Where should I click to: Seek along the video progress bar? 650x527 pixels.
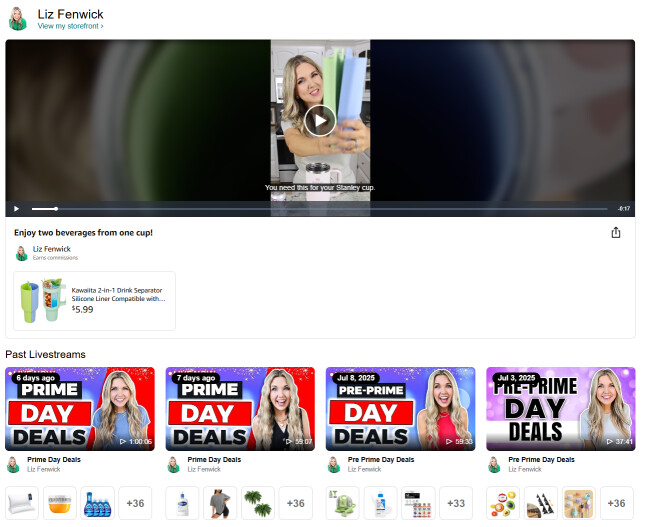pyautogui.click(x=320, y=209)
